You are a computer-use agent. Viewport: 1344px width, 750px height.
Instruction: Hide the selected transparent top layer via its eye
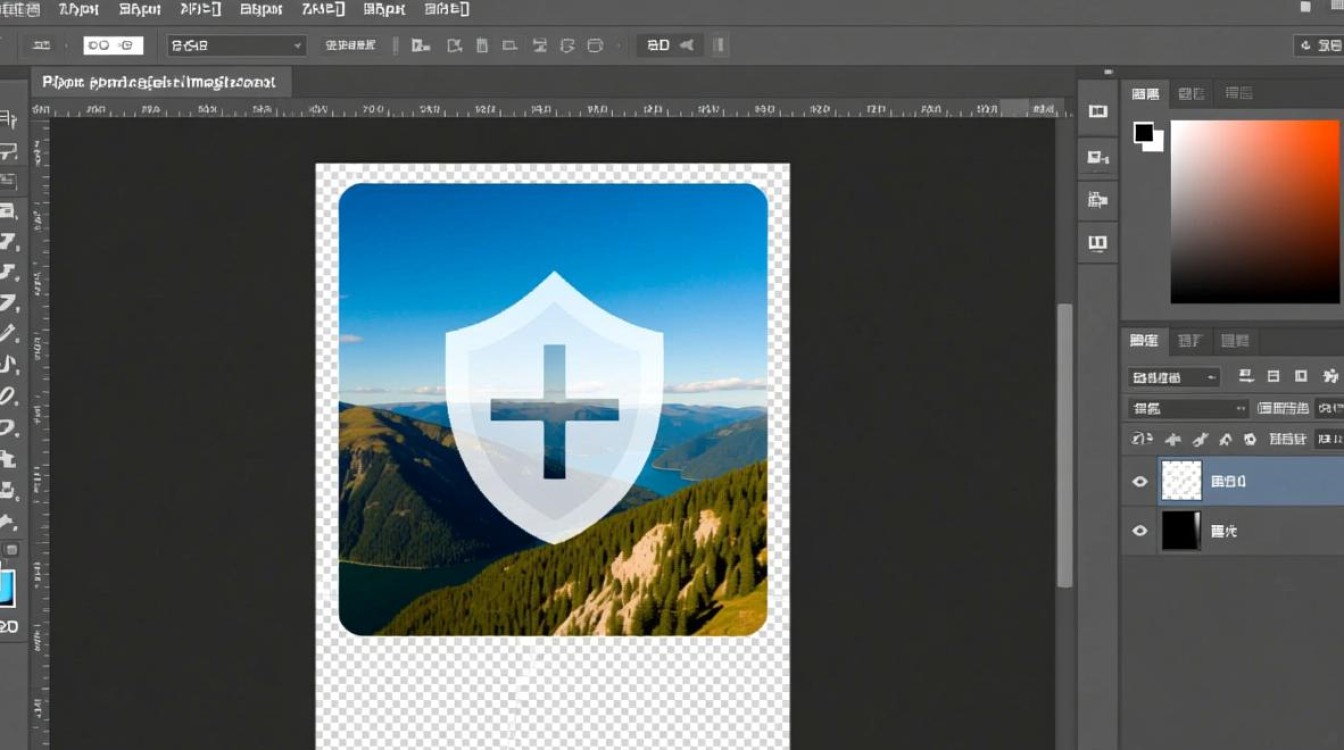[1139, 482]
